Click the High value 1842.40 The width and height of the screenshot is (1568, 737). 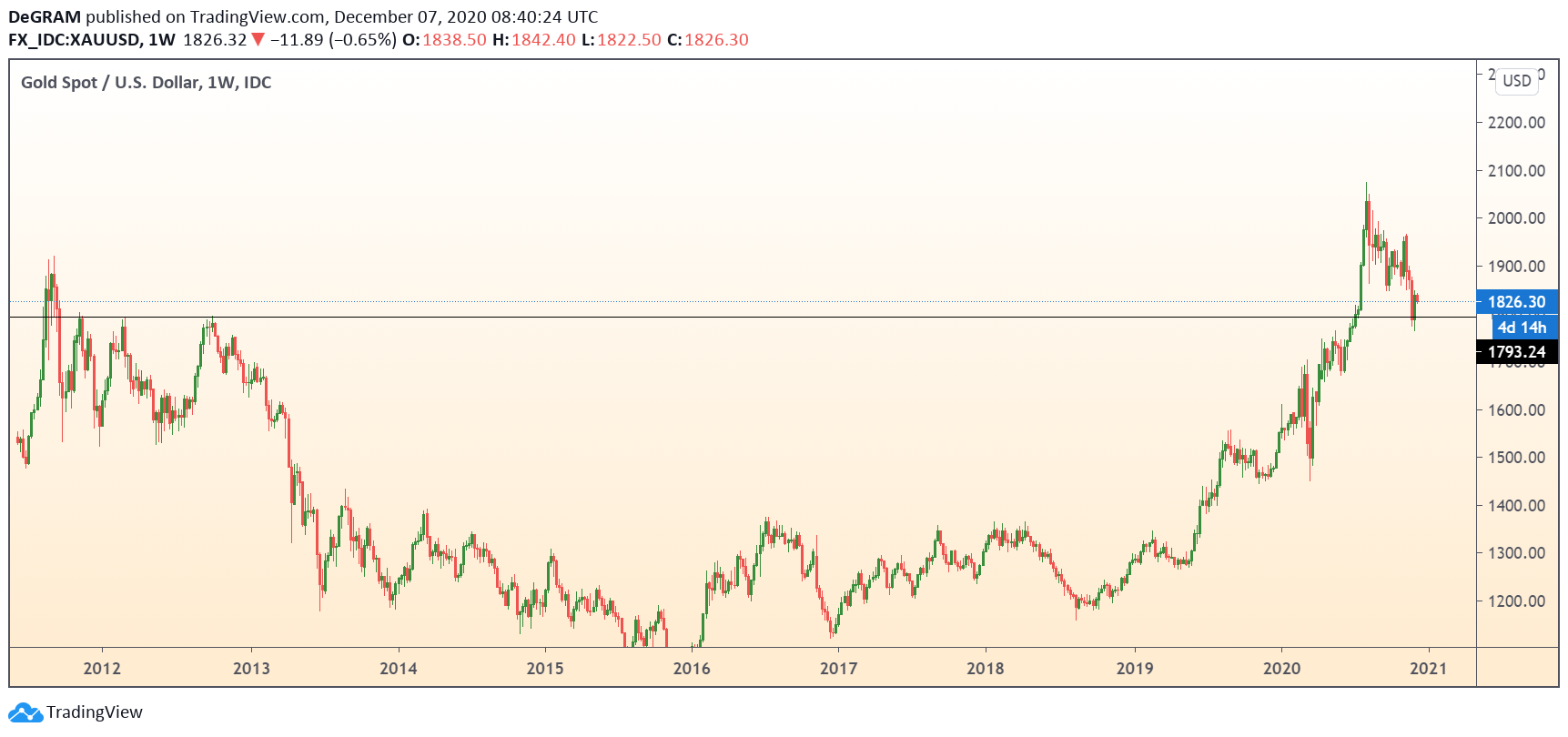point(543,40)
